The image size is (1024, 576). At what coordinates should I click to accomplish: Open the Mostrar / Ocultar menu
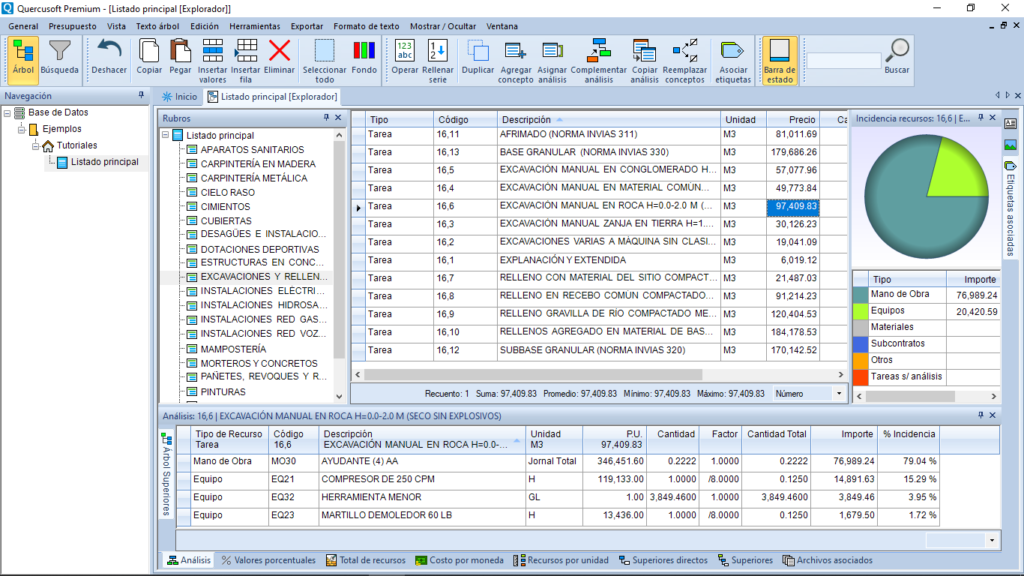[x=443, y=26]
